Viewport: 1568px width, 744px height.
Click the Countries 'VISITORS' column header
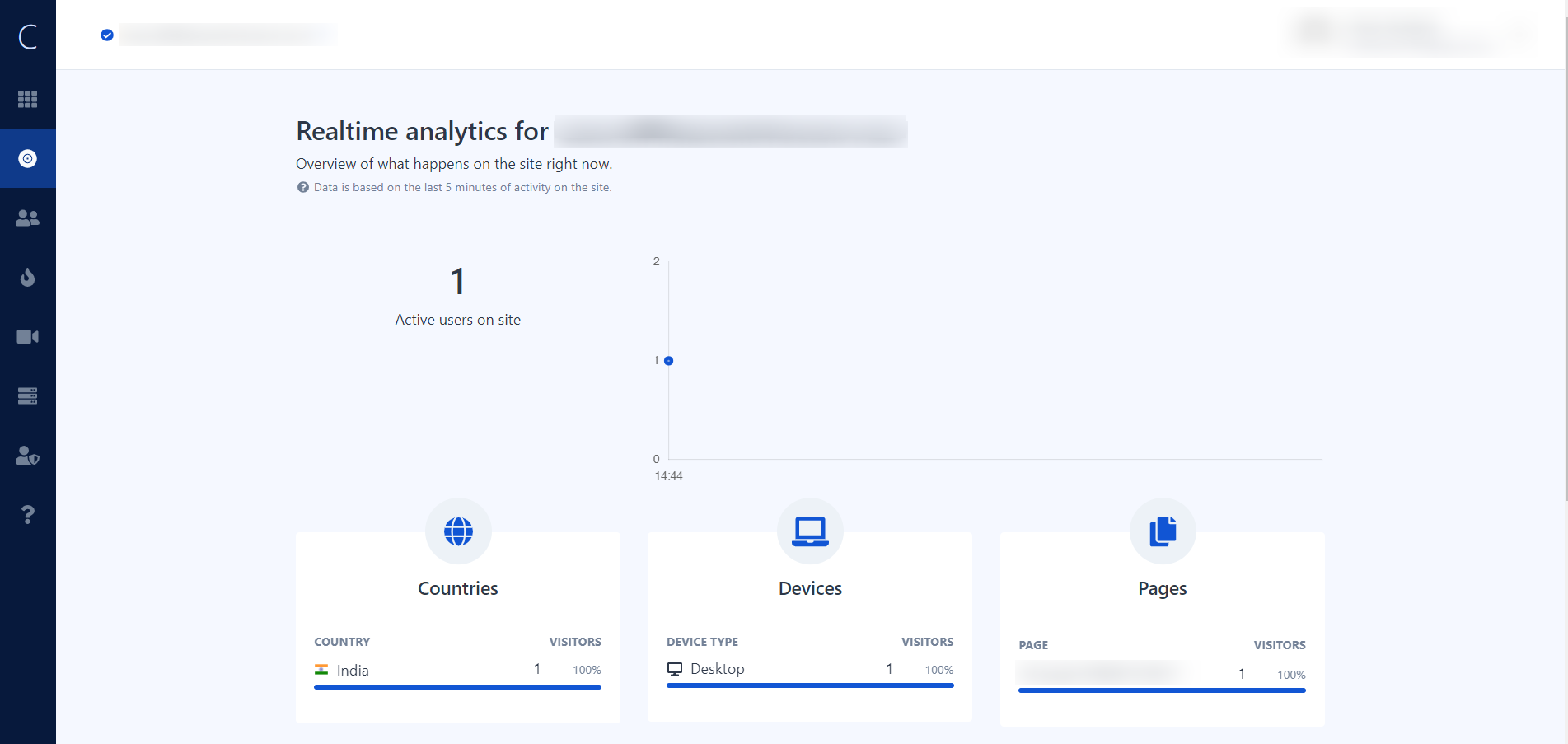click(575, 642)
